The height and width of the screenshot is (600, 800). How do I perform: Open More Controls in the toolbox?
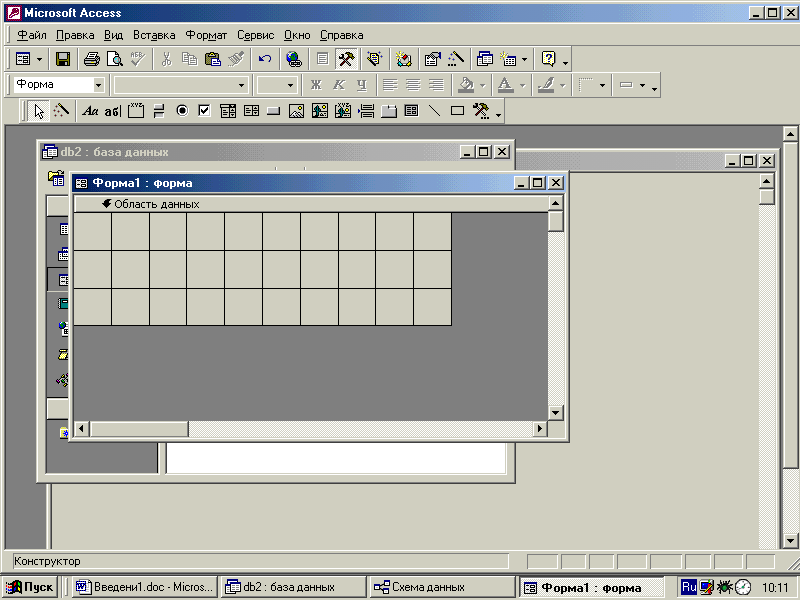(481, 111)
